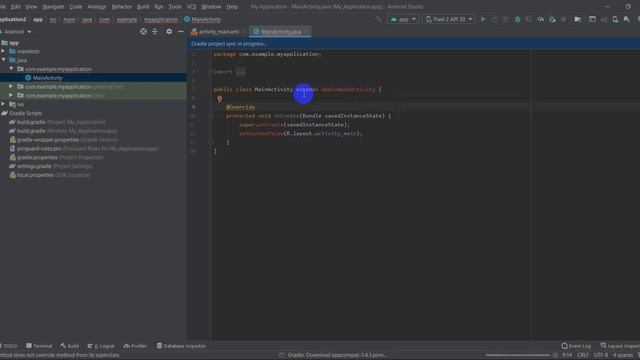Expand the manifests folder
The height and width of the screenshot is (360, 640).
point(3,51)
